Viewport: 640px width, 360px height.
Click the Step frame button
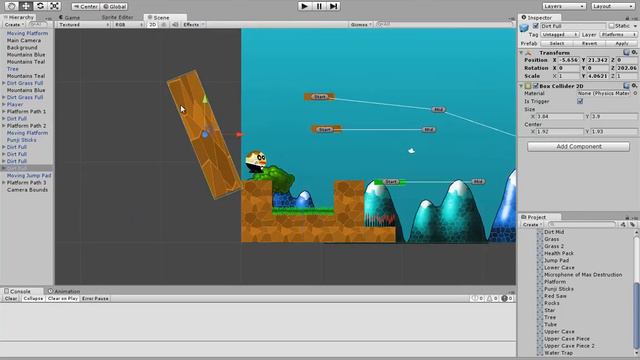pos(333,6)
